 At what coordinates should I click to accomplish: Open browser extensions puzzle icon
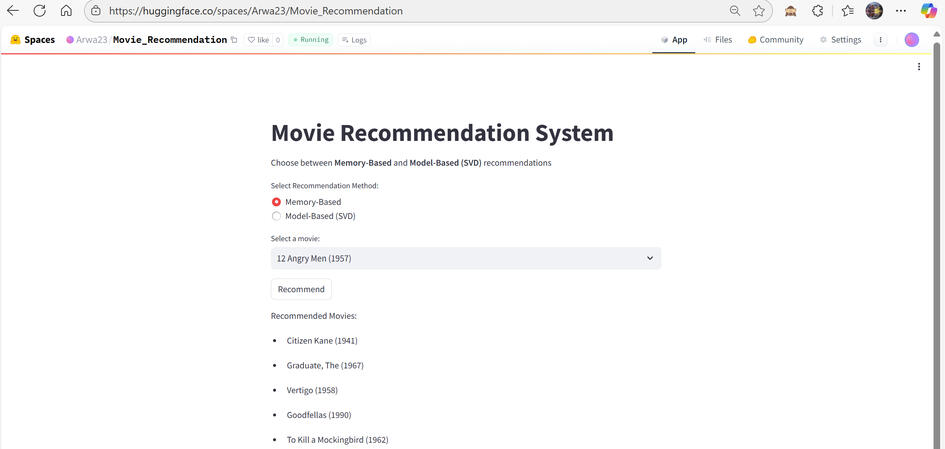tap(817, 11)
